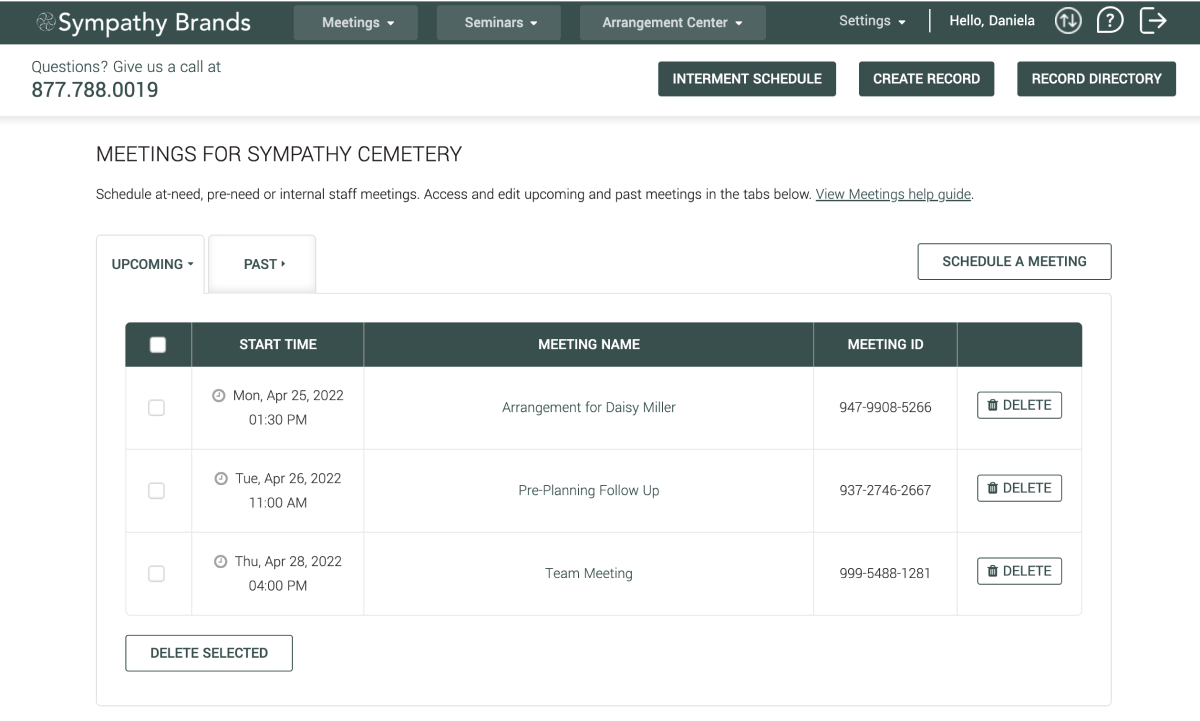The height and width of the screenshot is (721, 1200).
Task: Click the sync arrows icon in header
Action: (x=1068, y=20)
